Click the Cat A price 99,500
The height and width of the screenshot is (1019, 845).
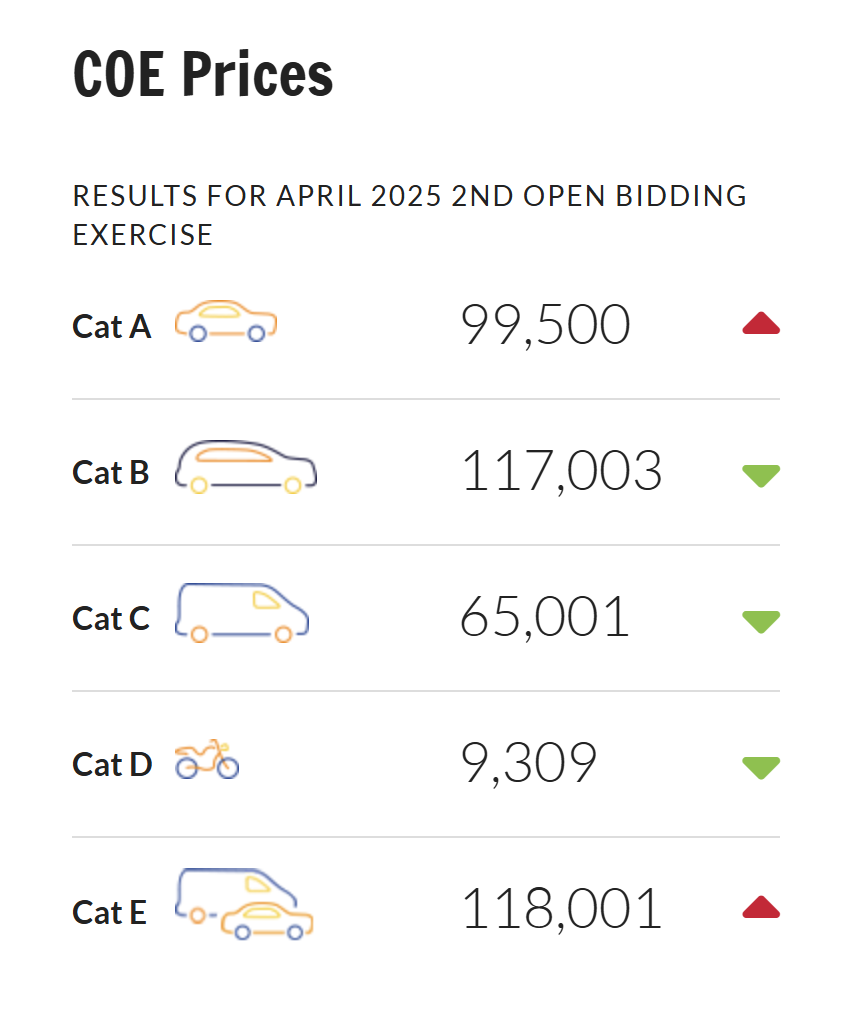click(x=545, y=324)
